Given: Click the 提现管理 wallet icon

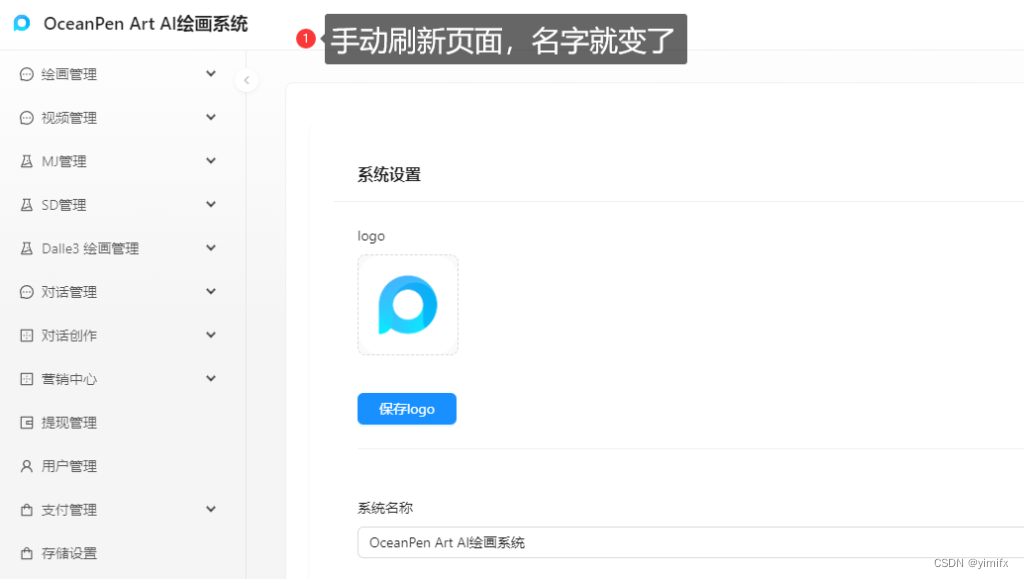Looking at the screenshot, I should [26, 423].
